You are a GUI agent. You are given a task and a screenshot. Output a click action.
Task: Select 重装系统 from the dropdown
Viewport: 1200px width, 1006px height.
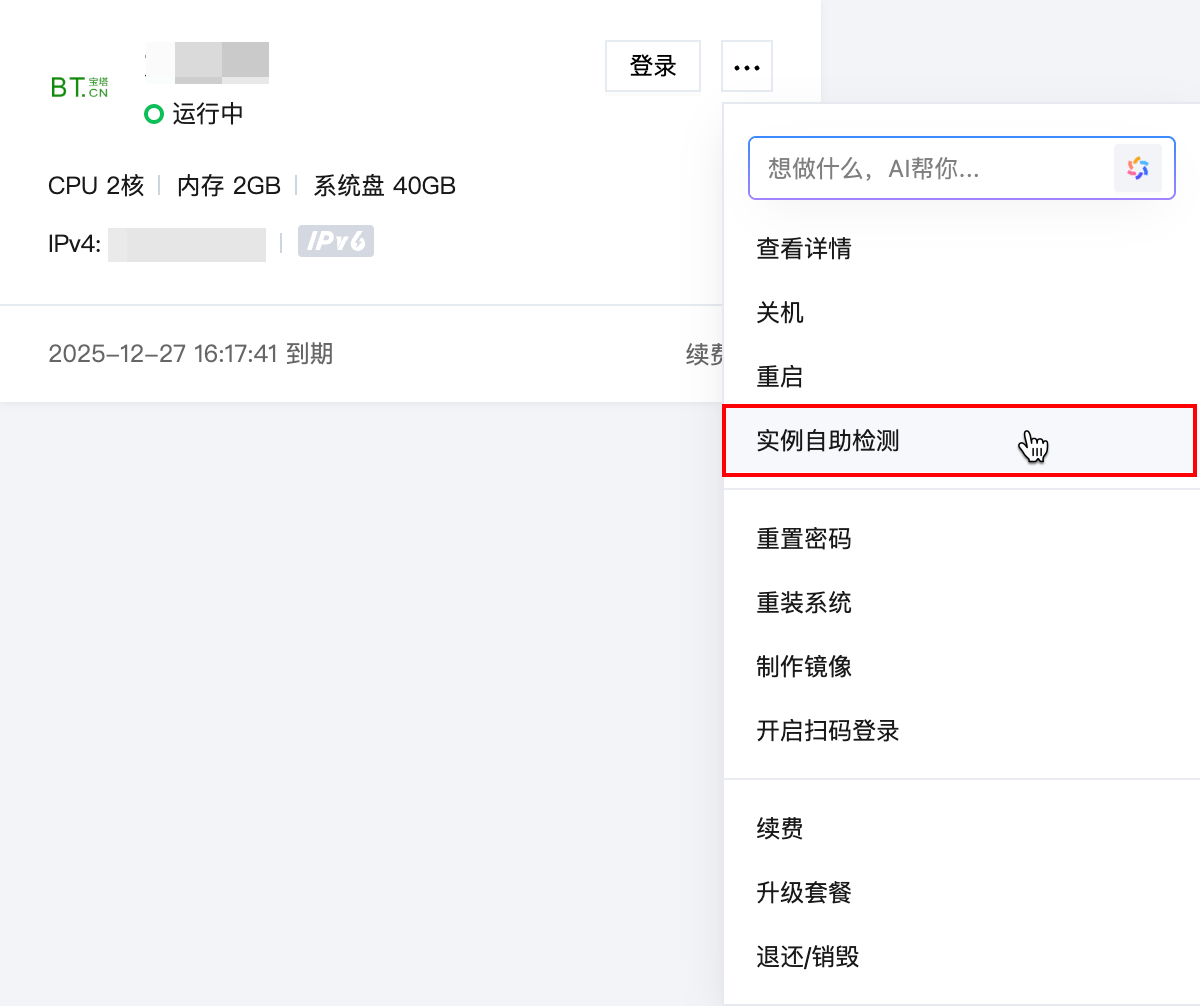point(804,603)
